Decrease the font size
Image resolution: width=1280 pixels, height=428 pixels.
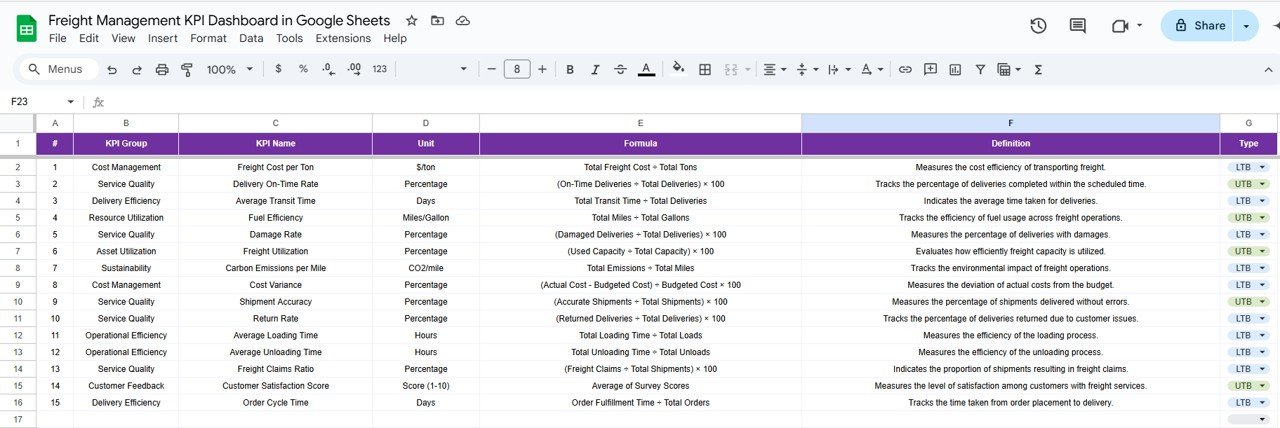pos(491,69)
